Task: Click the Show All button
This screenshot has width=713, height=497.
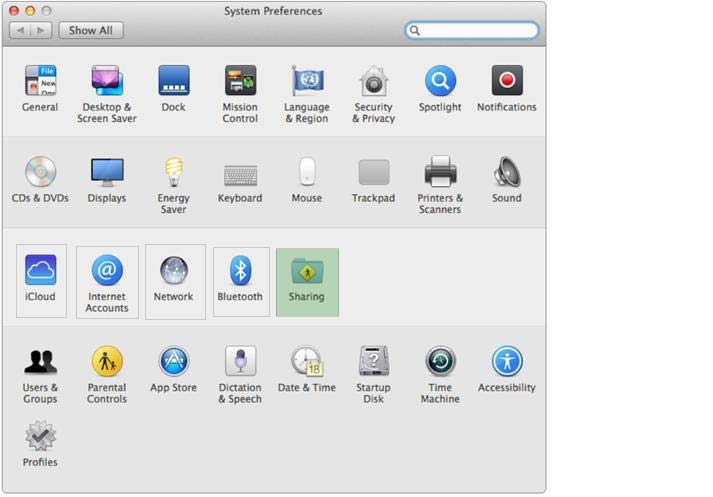Action: (x=91, y=30)
